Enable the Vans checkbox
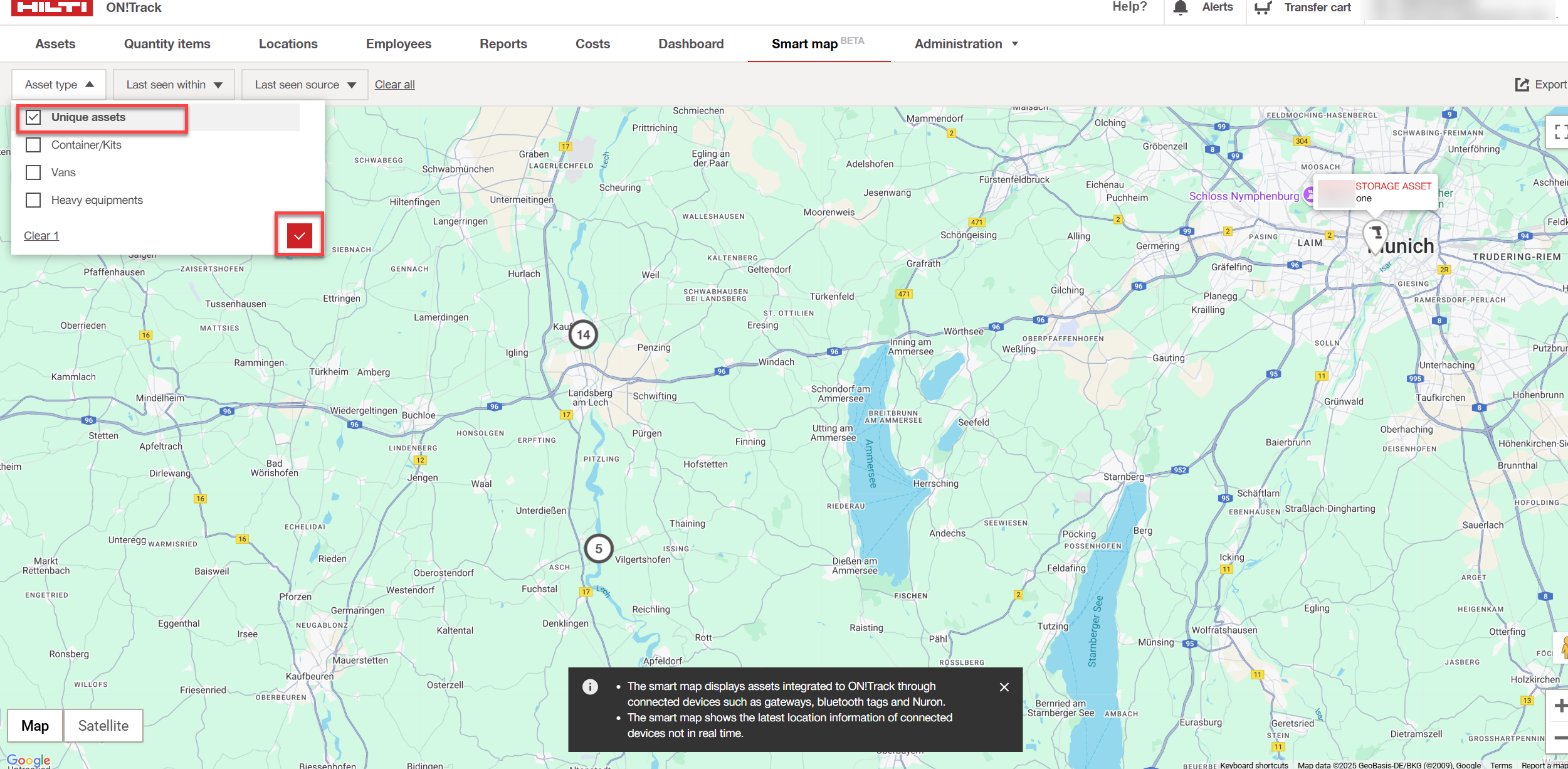This screenshot has height=769, width=1568. coord(33,172)
